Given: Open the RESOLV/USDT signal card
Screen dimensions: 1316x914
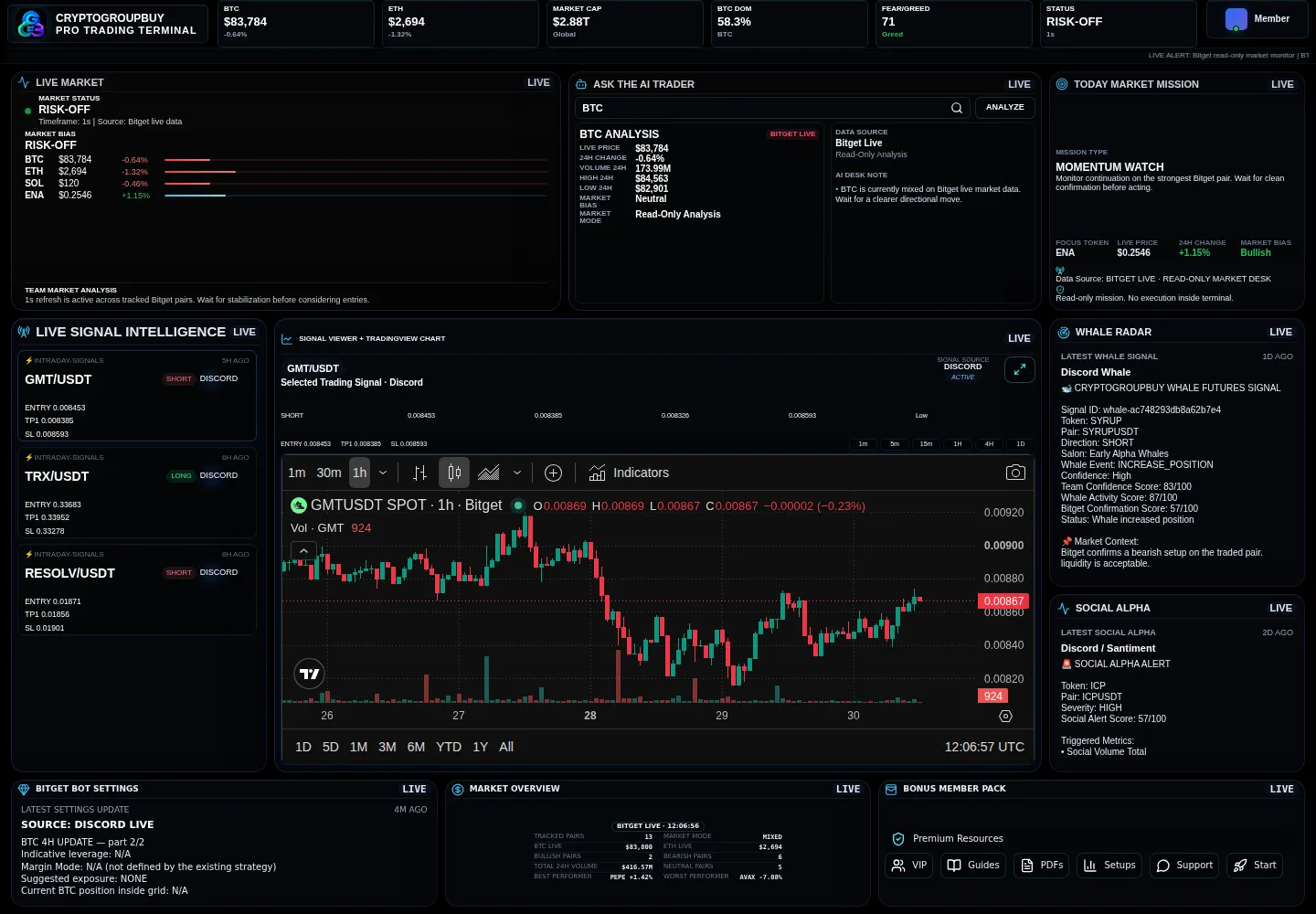Looking at the screenshot, I should (137, 590).
